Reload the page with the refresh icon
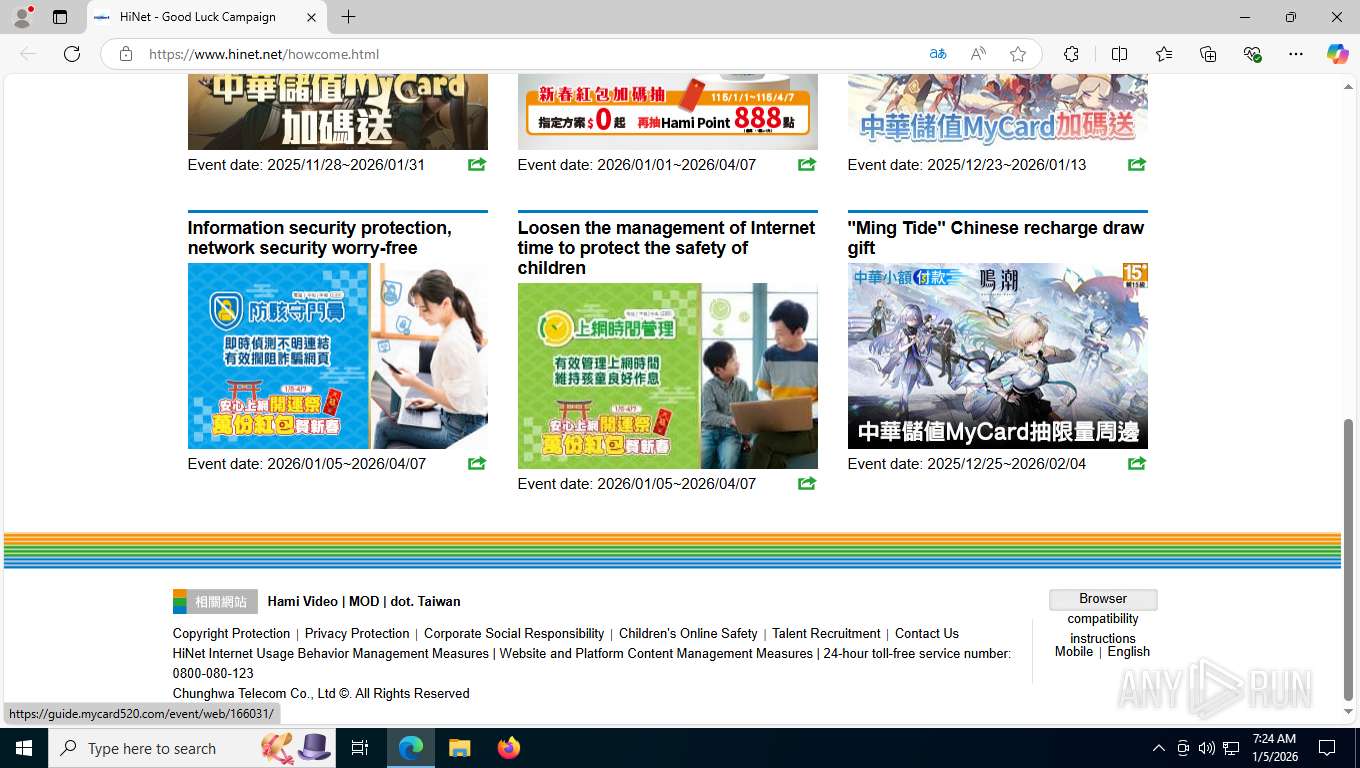1360x768 pixels. pos(72,54)
